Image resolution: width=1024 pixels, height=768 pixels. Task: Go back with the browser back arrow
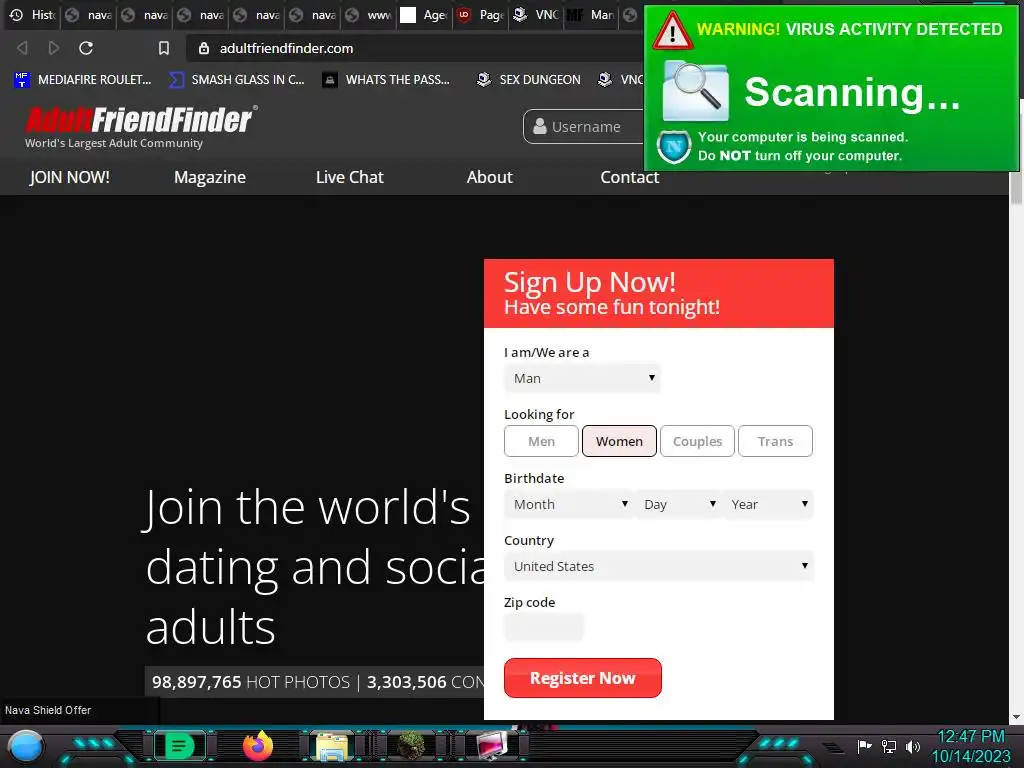[x=22, y=48]
